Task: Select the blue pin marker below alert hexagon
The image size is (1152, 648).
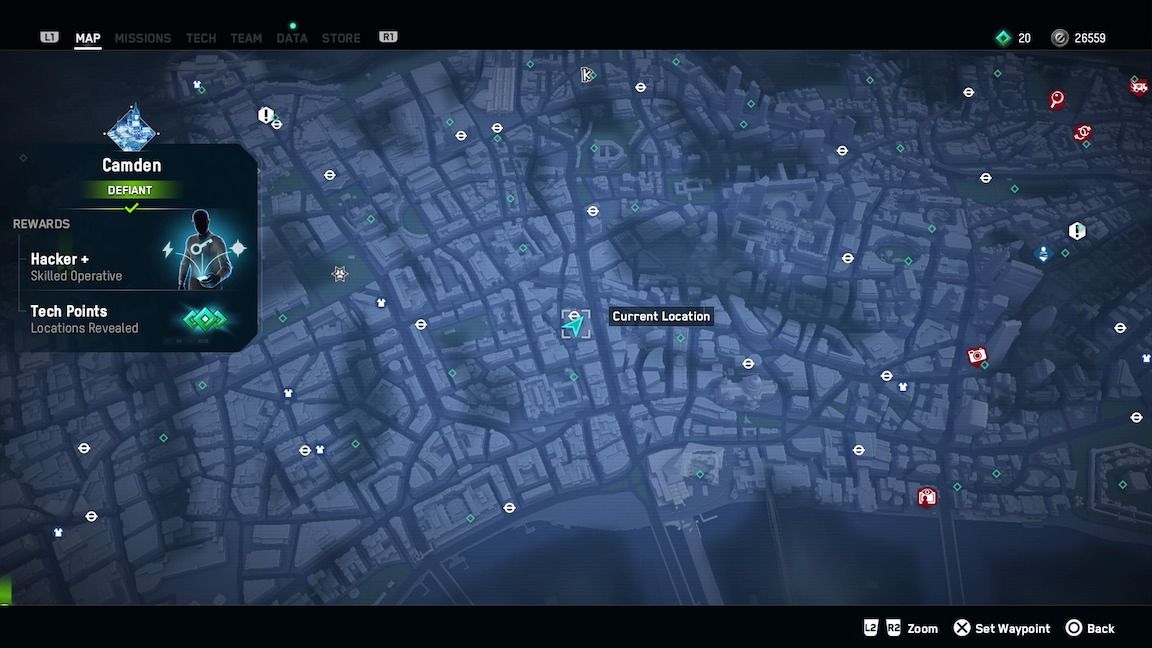Action: pyautogui.click(x=1043, y=254)
